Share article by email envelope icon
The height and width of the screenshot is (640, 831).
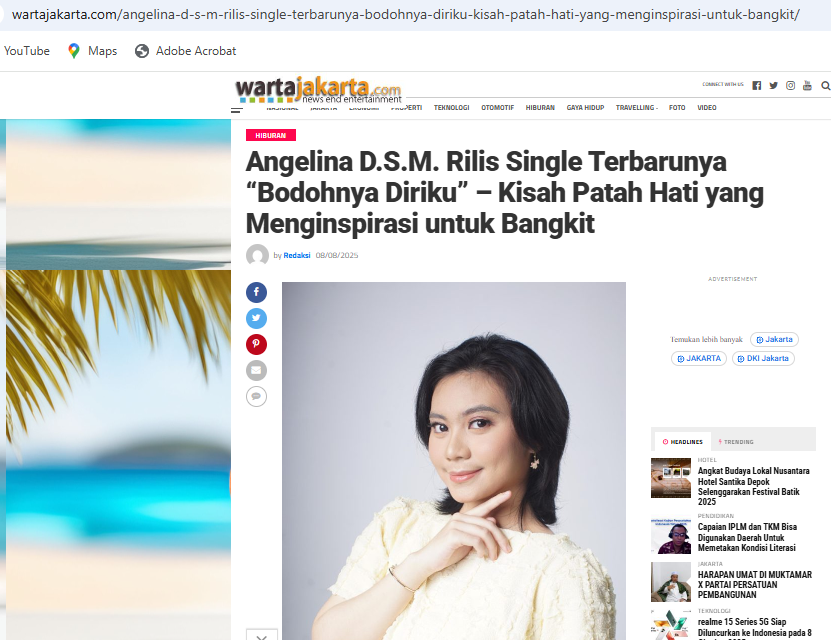(256, 370)
